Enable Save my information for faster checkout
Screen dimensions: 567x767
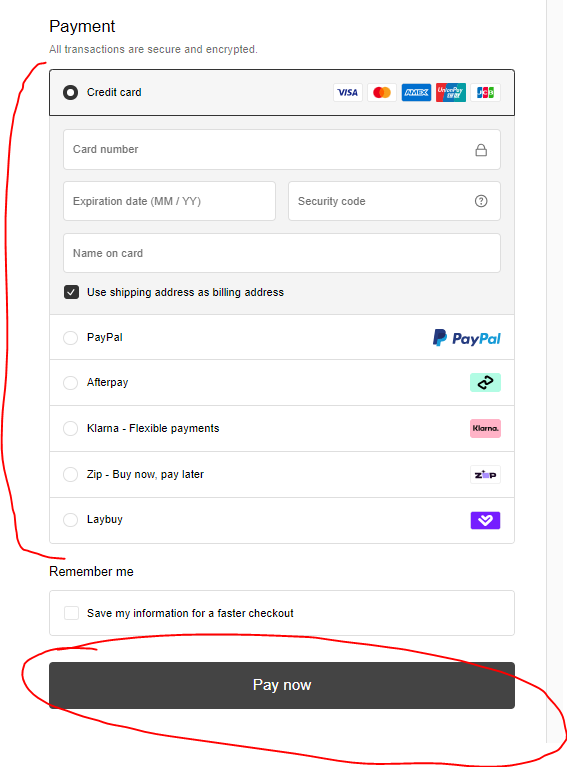point(71,613)
